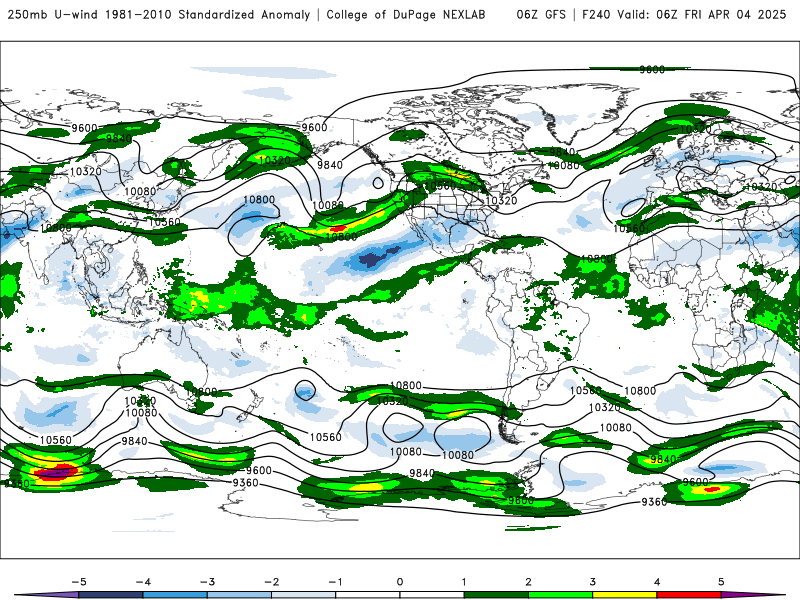Pick the bright green 2 to 3 swatch
Screen dimensions: 800x600
561,595
